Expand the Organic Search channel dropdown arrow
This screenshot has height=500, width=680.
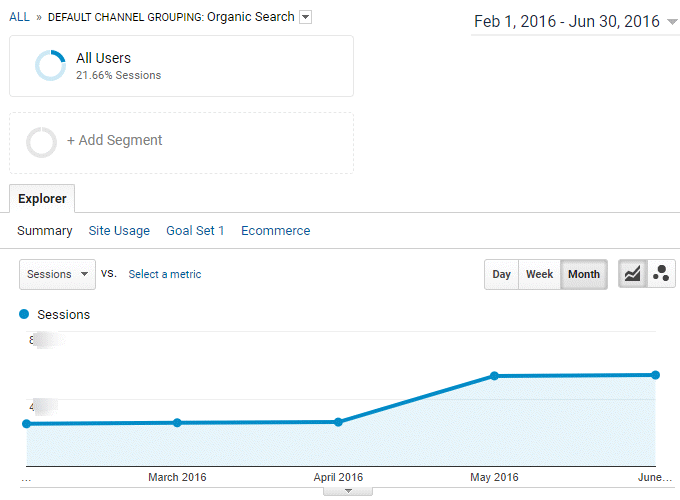click(x=306, y=17)
